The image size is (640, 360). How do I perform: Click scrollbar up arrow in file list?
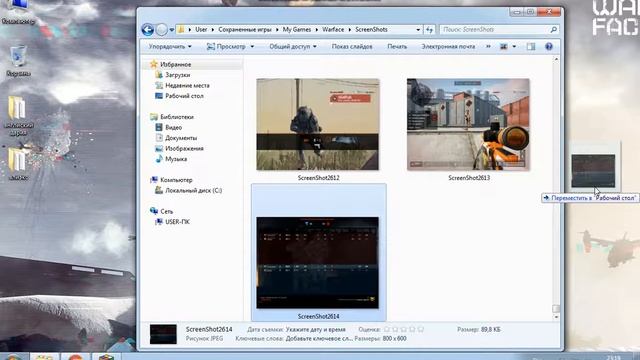556,60
